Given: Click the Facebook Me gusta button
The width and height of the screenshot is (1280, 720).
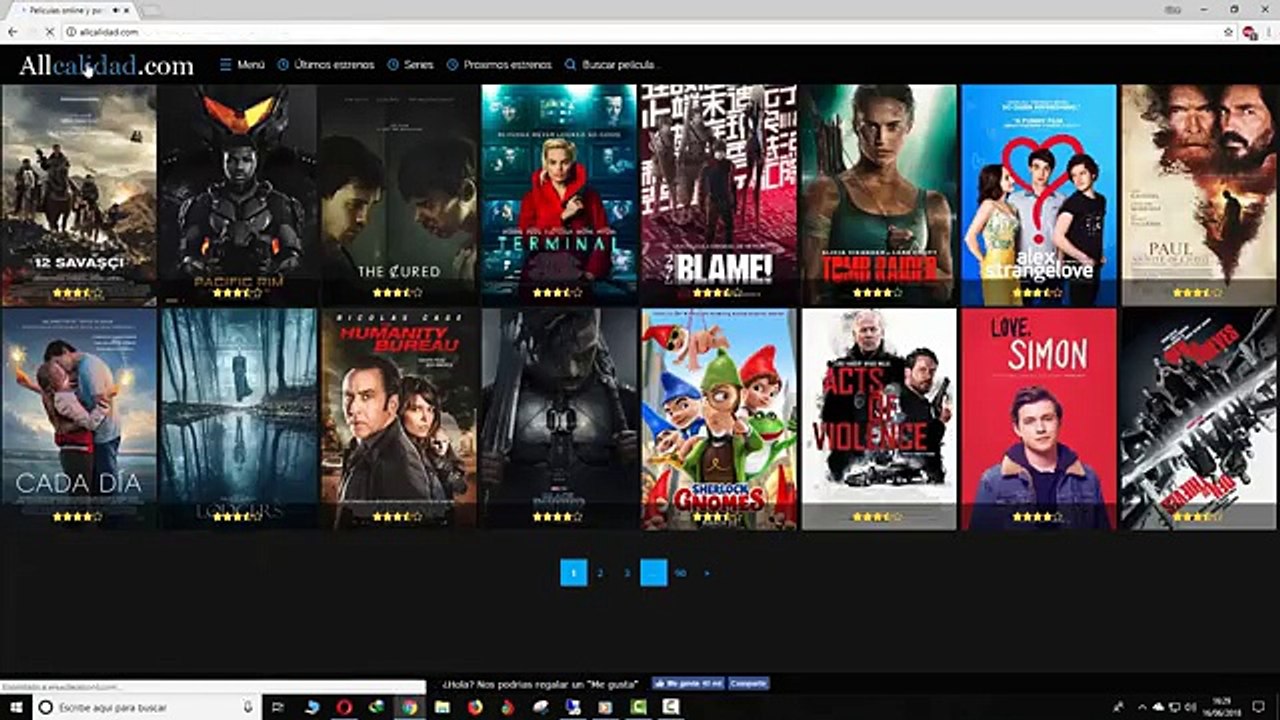Looking at the screenshot, I should (688, 683).
